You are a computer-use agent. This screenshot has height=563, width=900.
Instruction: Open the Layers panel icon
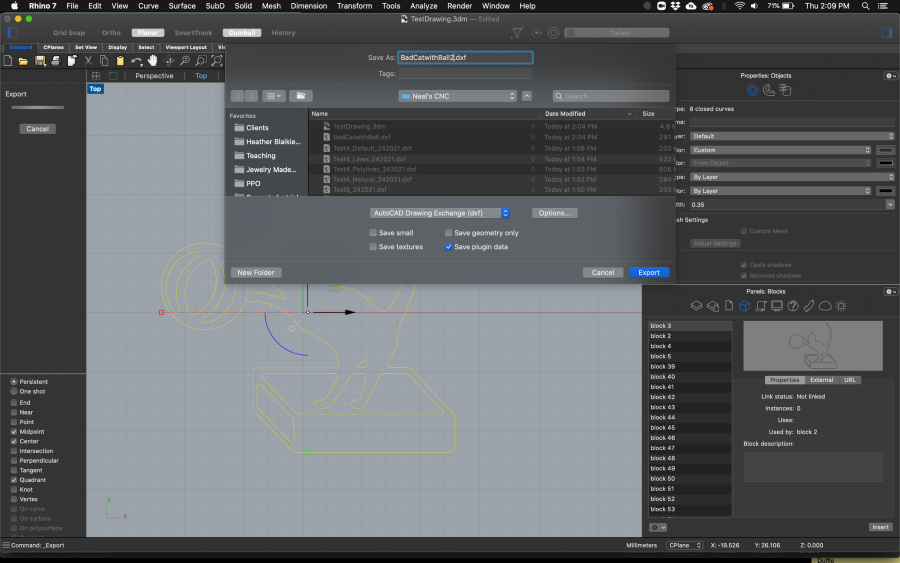coord(696,306)
